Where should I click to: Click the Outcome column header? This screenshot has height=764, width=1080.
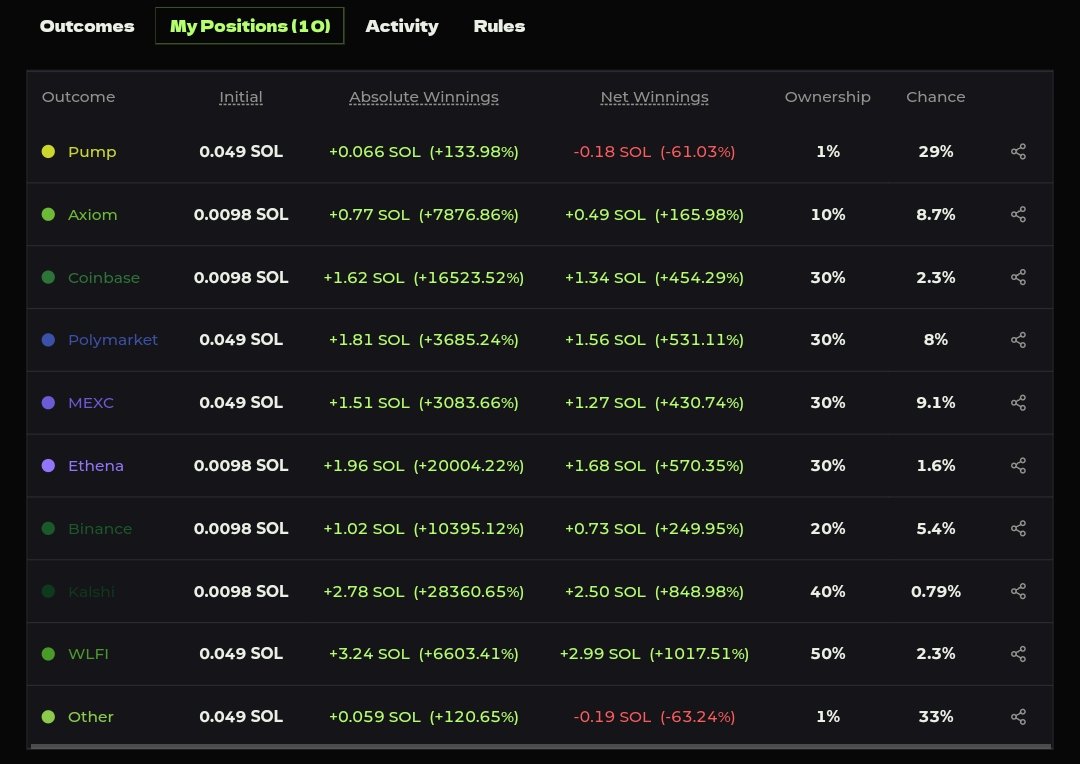(x=79, y=97)
